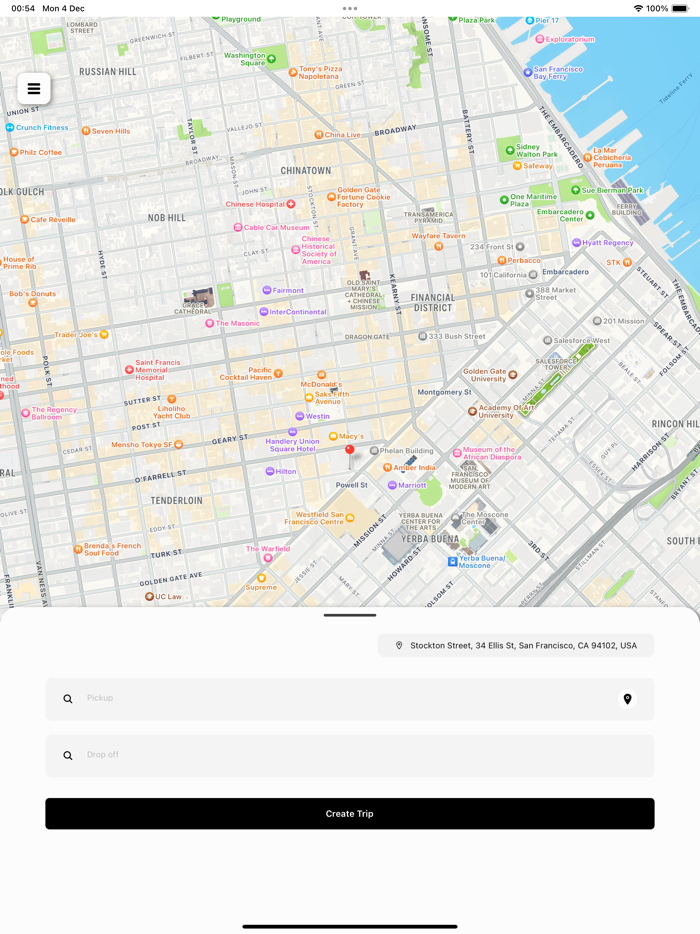Image resolution: width=700 pixels, height=934 pixels.
Task: Tap the Mensho Tokyo SF marker
Action: [x=179, y=444]
